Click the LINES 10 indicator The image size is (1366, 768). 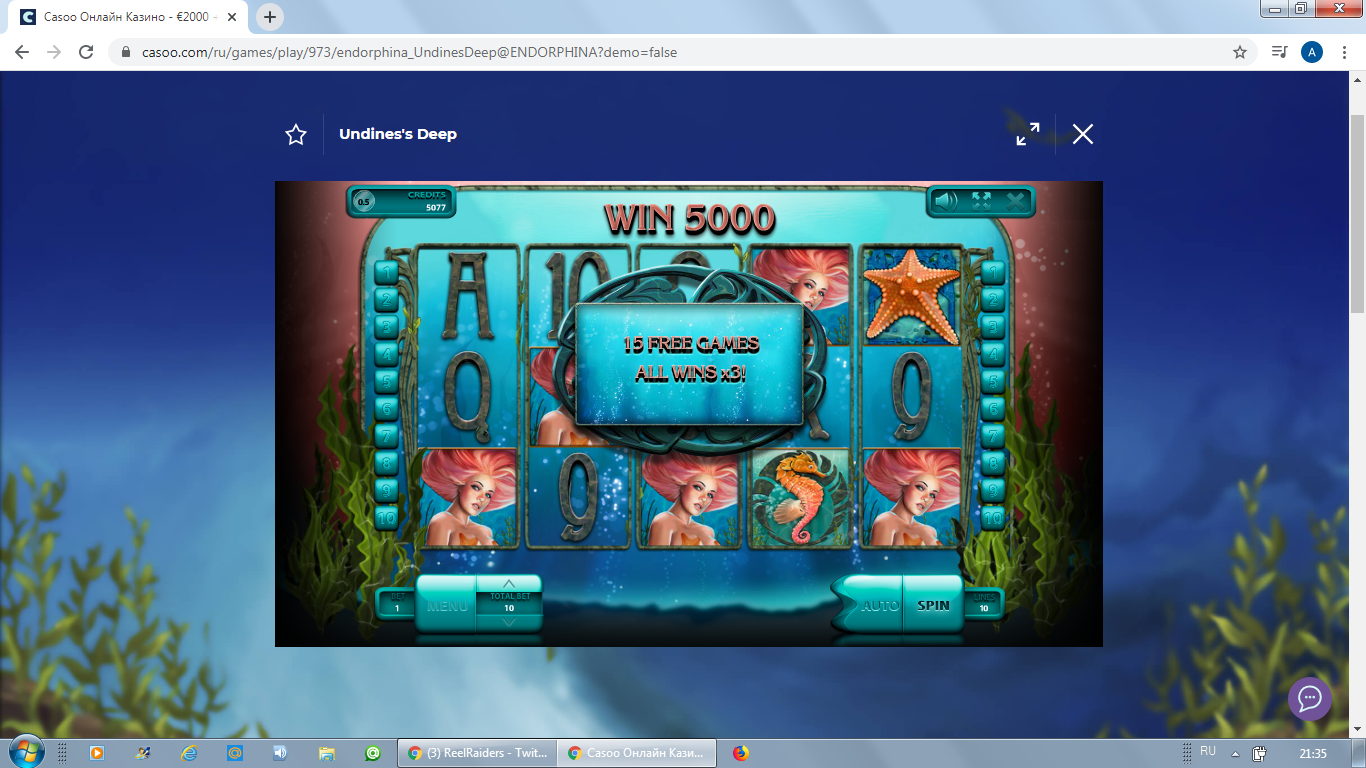click(984, 603)
